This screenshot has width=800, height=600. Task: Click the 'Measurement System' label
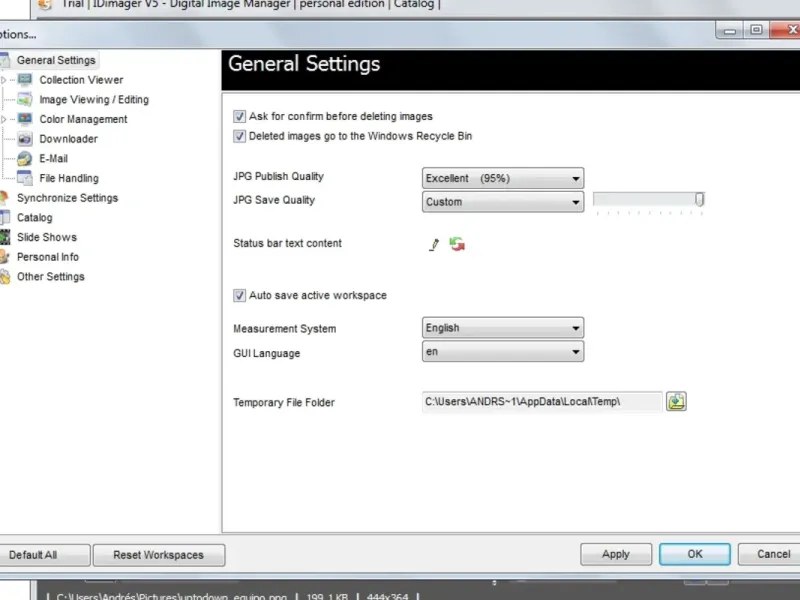(x=285, y=329)
